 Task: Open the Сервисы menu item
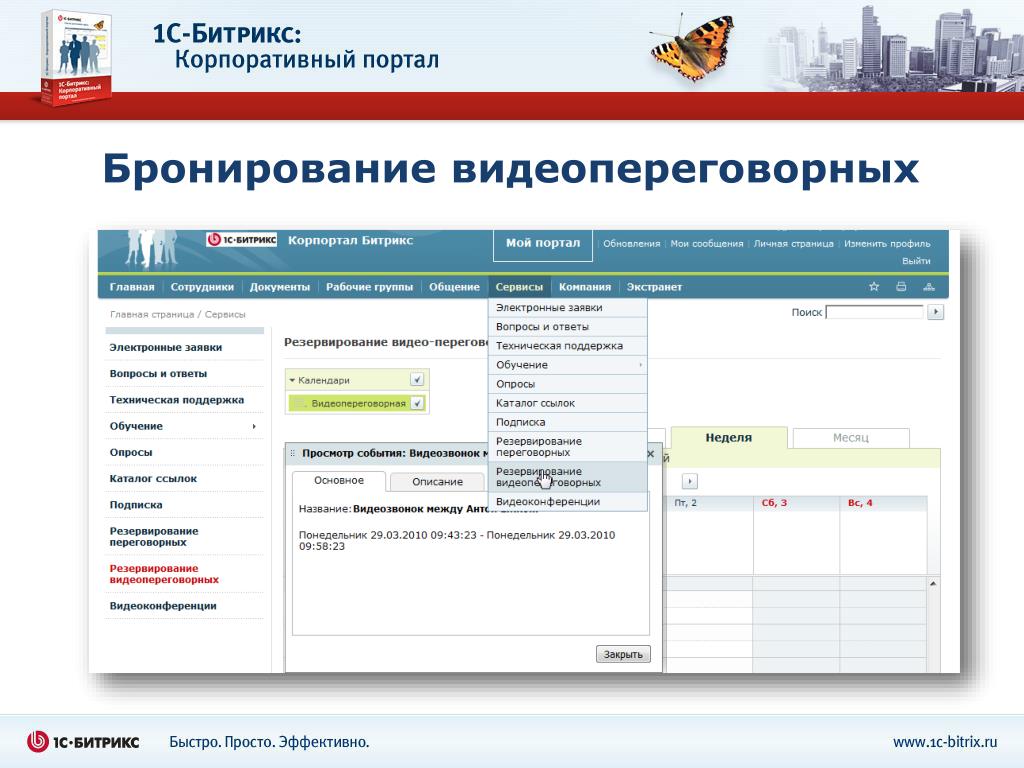519,287
